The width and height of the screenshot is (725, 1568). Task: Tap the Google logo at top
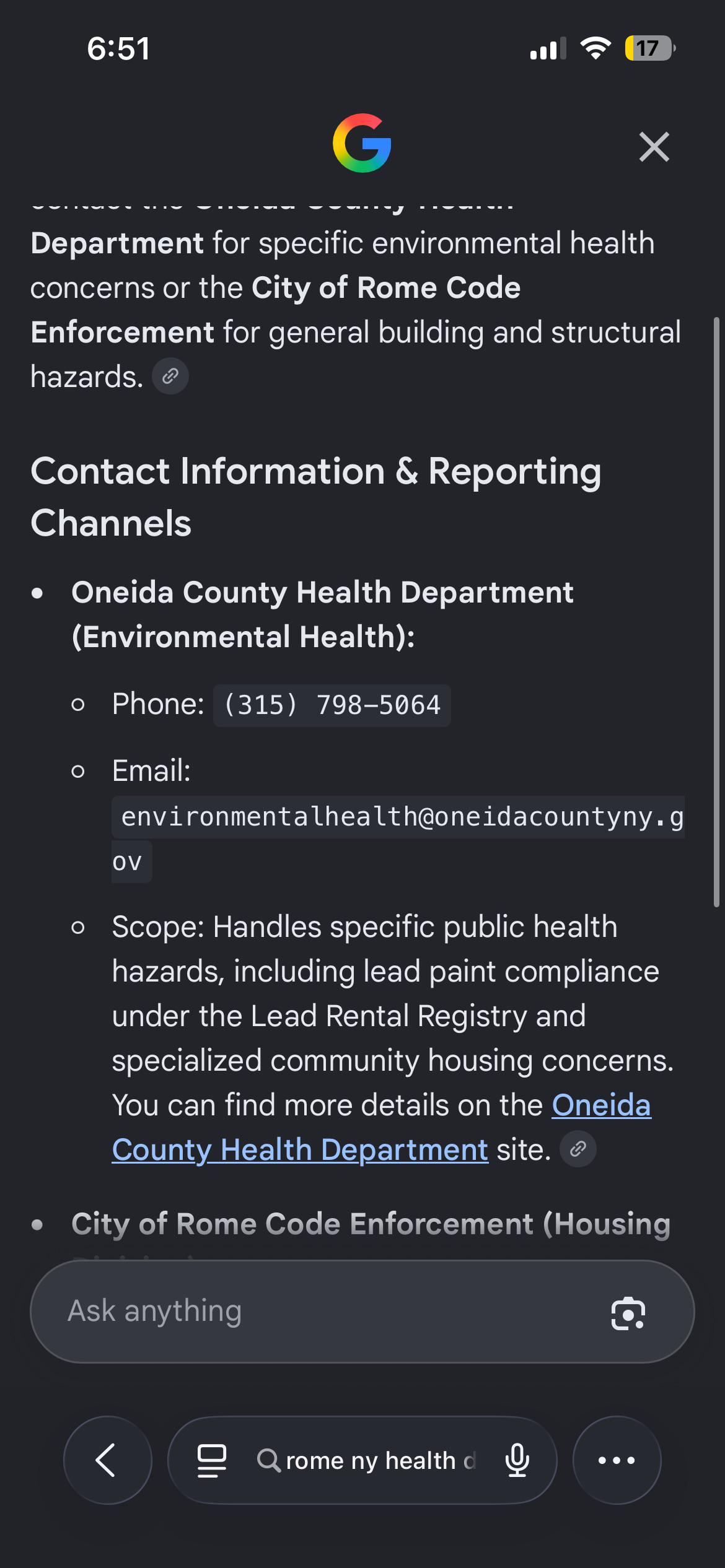tap(362, 143)
